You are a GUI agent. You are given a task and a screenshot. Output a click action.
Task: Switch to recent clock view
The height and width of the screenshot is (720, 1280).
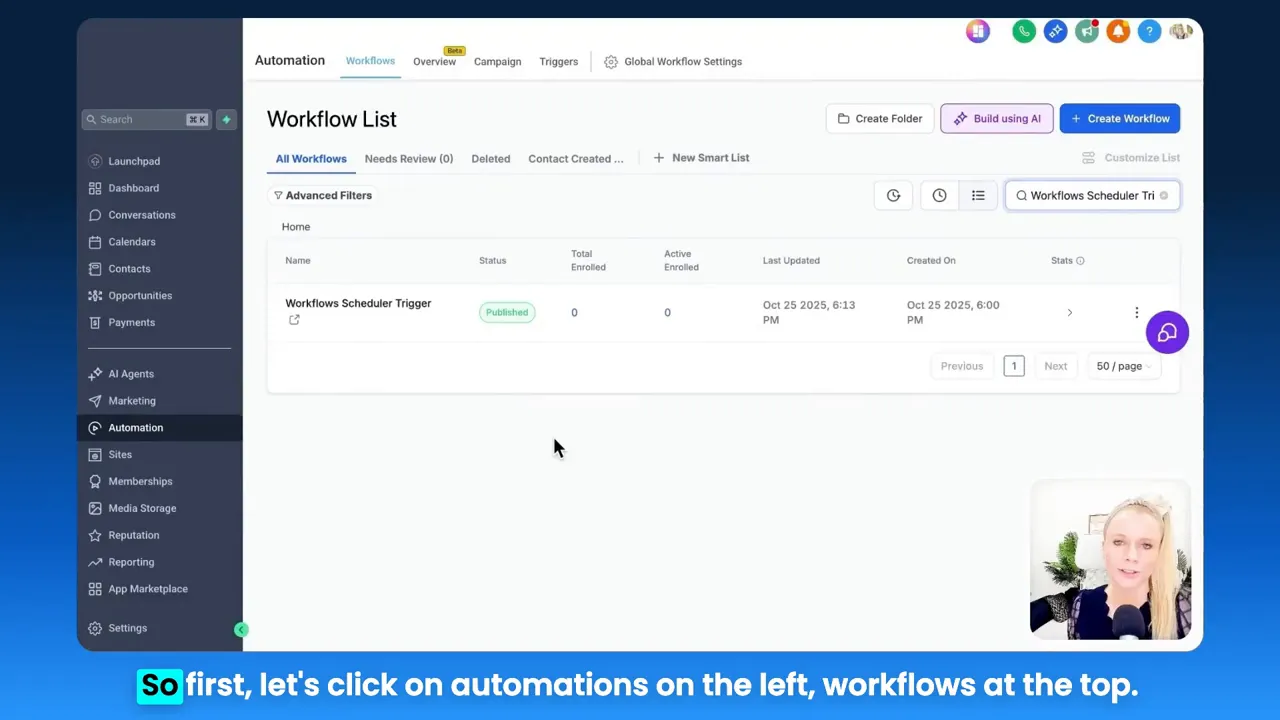point(939,195)
